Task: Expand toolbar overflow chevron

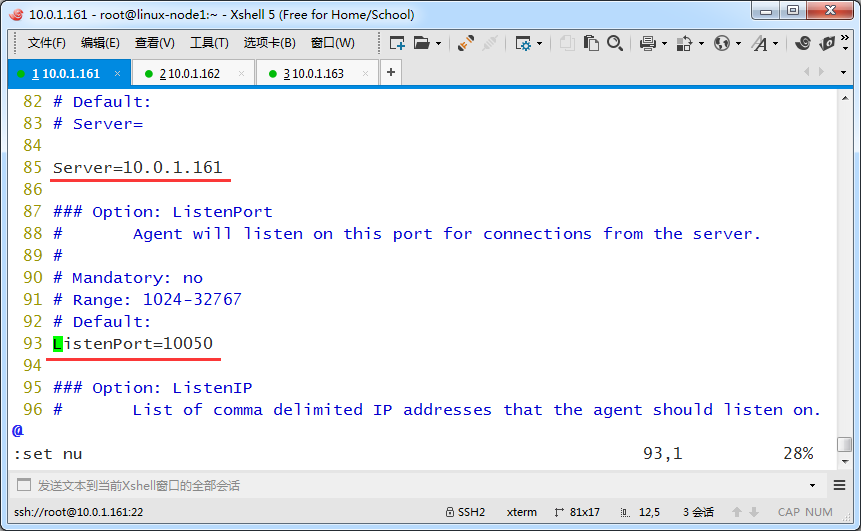Action: pos(845,43)
